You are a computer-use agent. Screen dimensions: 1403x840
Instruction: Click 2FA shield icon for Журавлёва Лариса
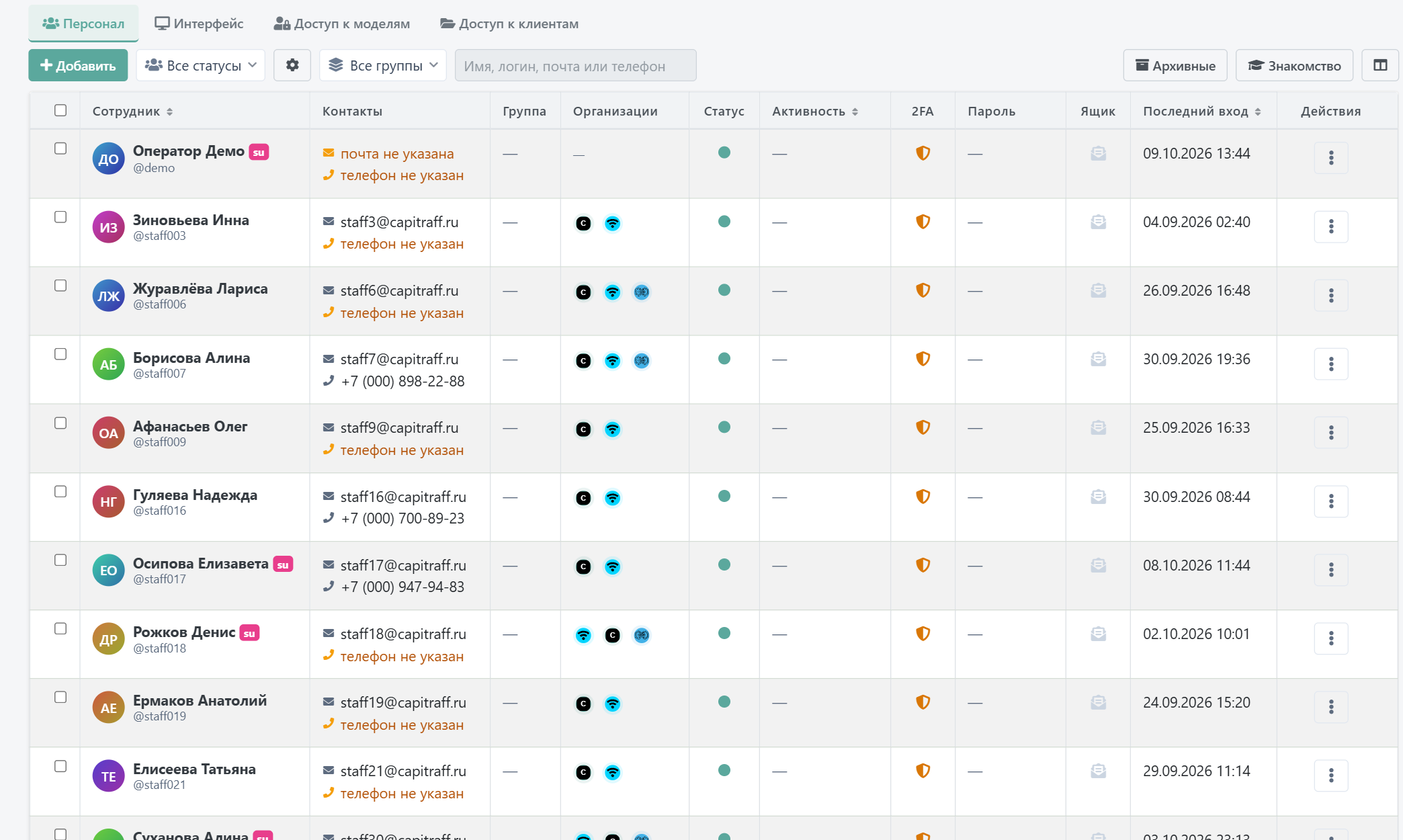tap(923, 290)
